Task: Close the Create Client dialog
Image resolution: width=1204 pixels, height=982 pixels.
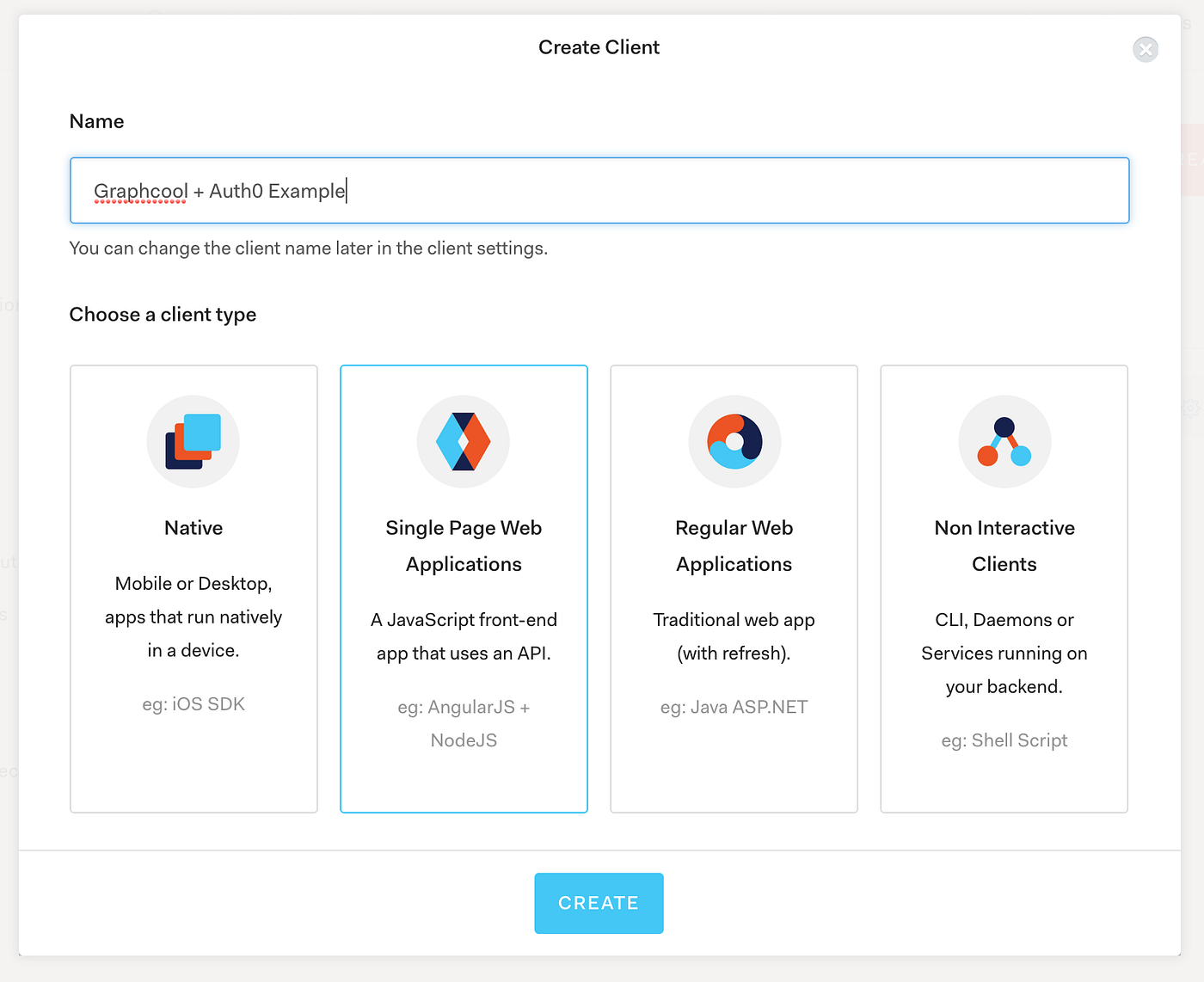Action: pos(1146,49)
